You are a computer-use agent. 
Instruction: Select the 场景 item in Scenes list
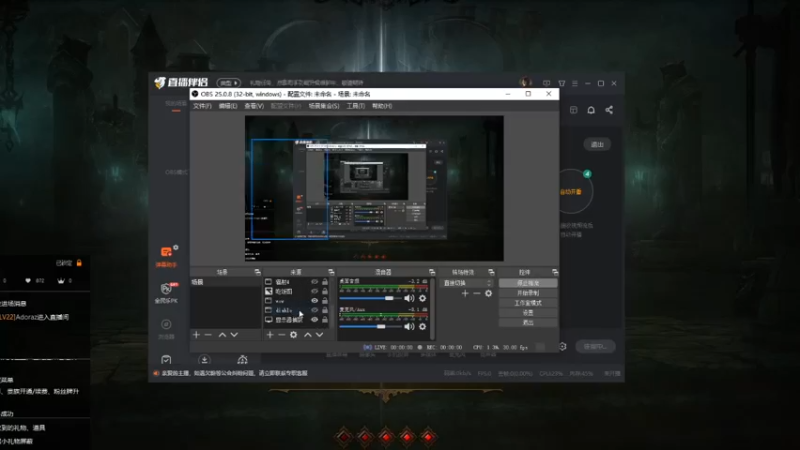tap(226, 282)
